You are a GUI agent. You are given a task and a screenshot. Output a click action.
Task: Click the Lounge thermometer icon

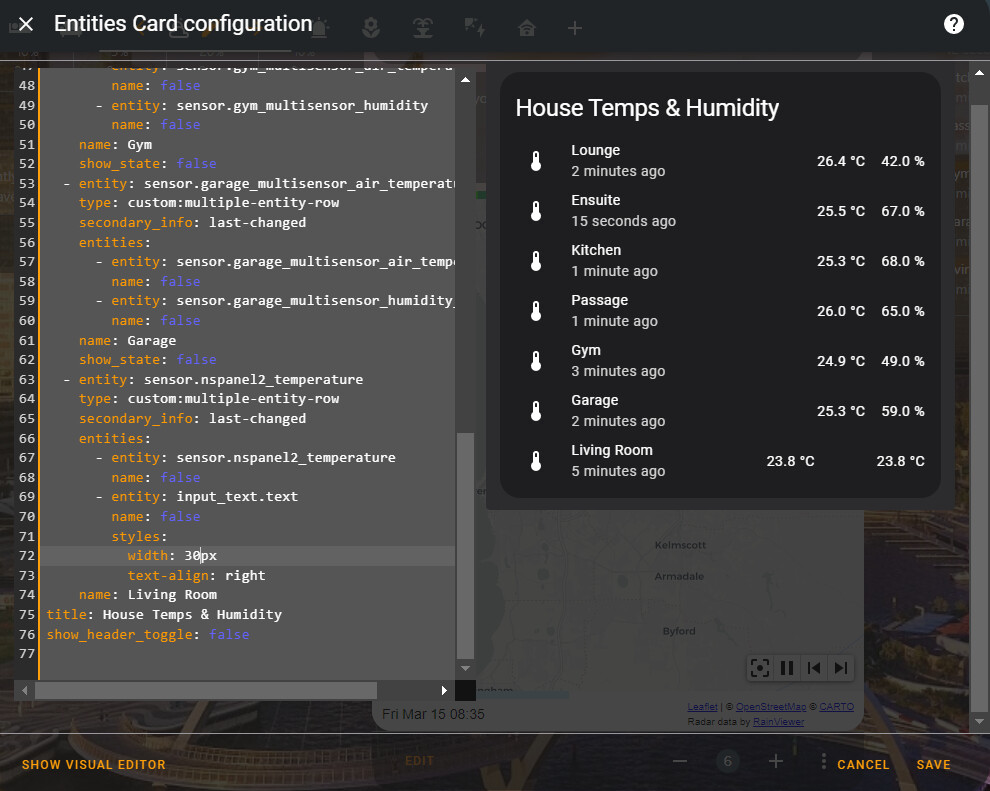coord(536,160)
